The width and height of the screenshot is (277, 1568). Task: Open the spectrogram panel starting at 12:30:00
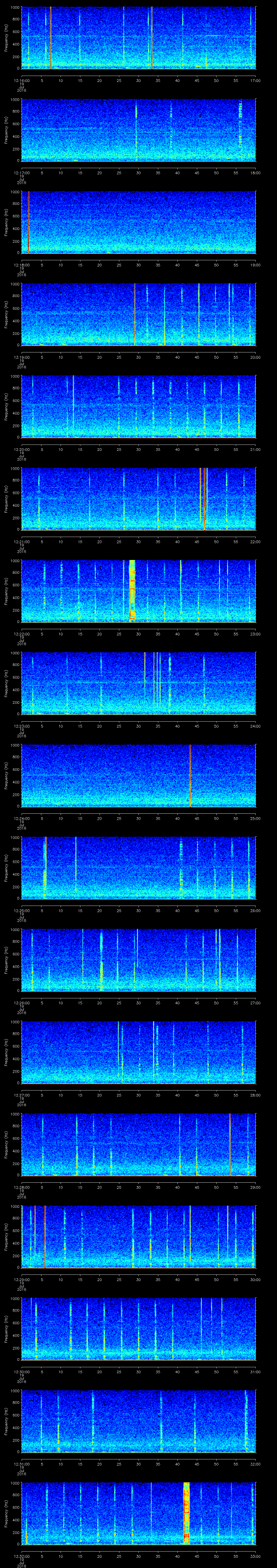click(138, 1329)
